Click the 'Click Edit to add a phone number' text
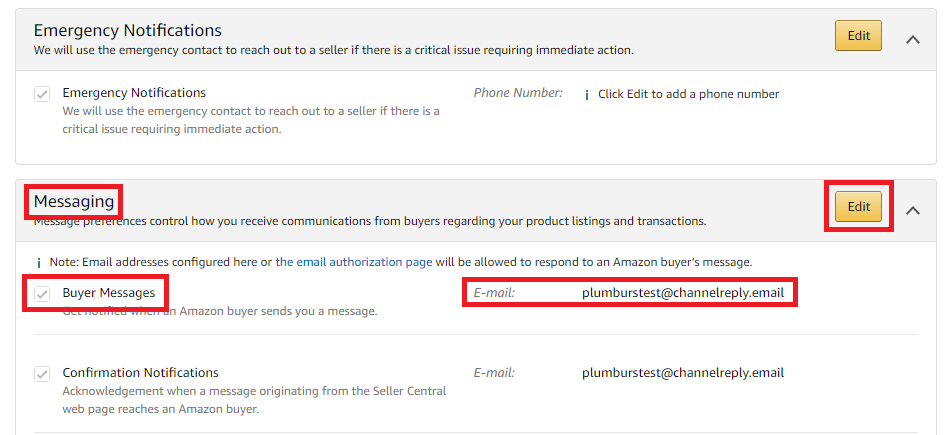The image size is (952, 435). 688,94
